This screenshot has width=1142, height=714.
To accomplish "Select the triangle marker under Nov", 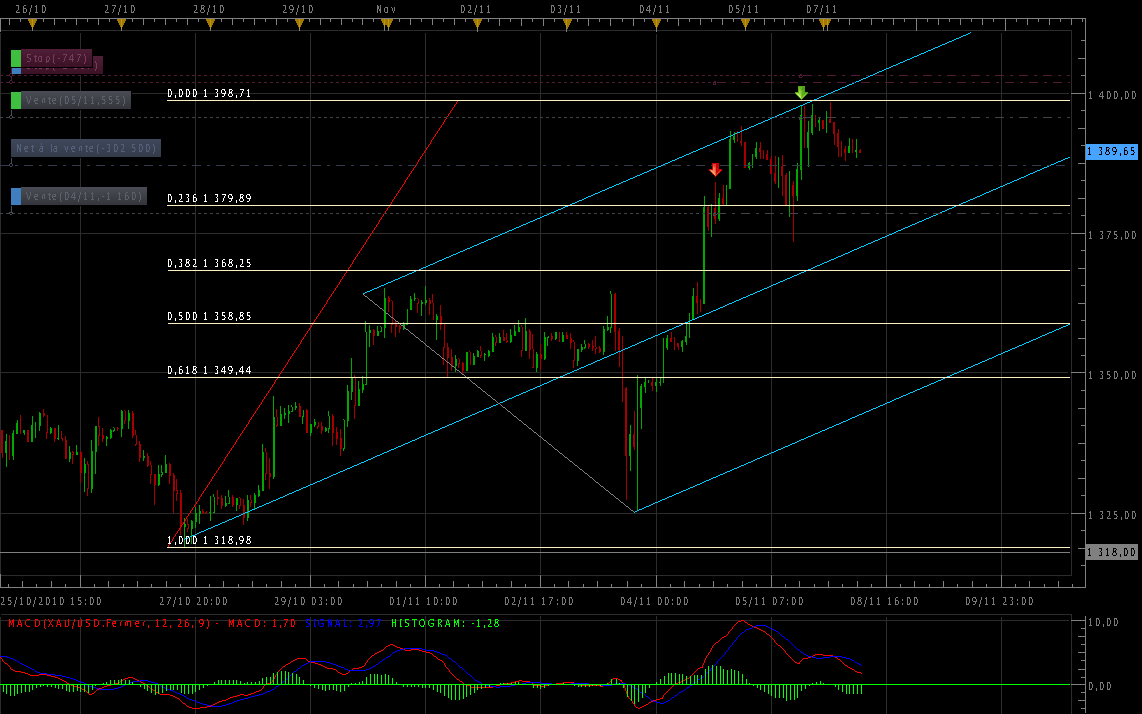I will 386,22.
